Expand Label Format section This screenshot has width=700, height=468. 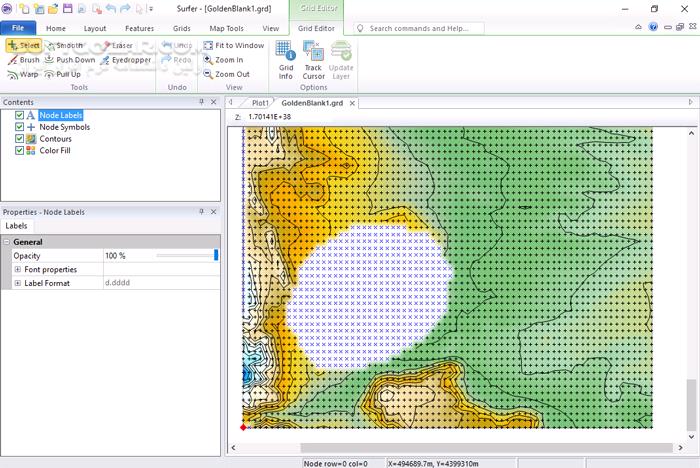[x=17, y=283]
